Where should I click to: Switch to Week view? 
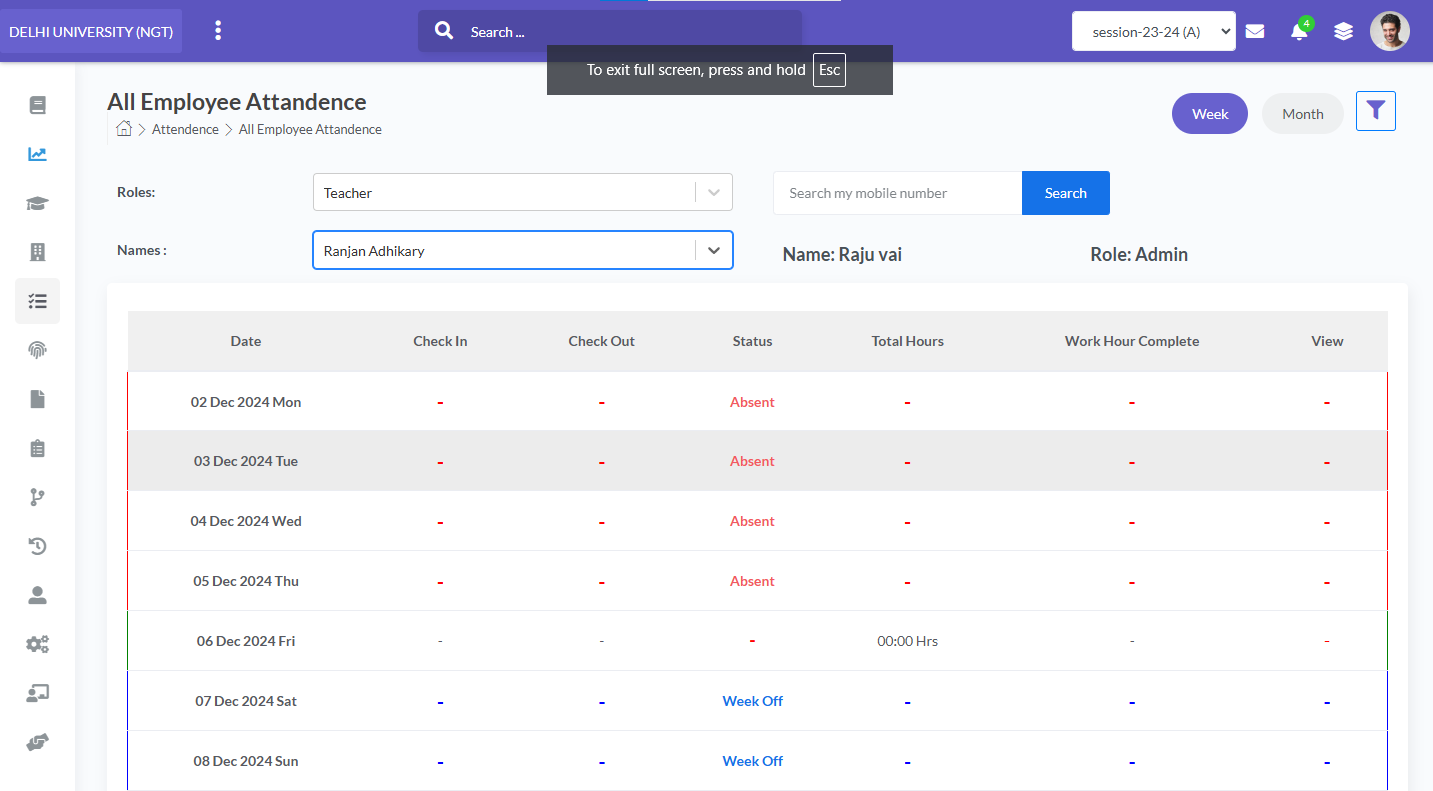click(x=1210, y=113)
